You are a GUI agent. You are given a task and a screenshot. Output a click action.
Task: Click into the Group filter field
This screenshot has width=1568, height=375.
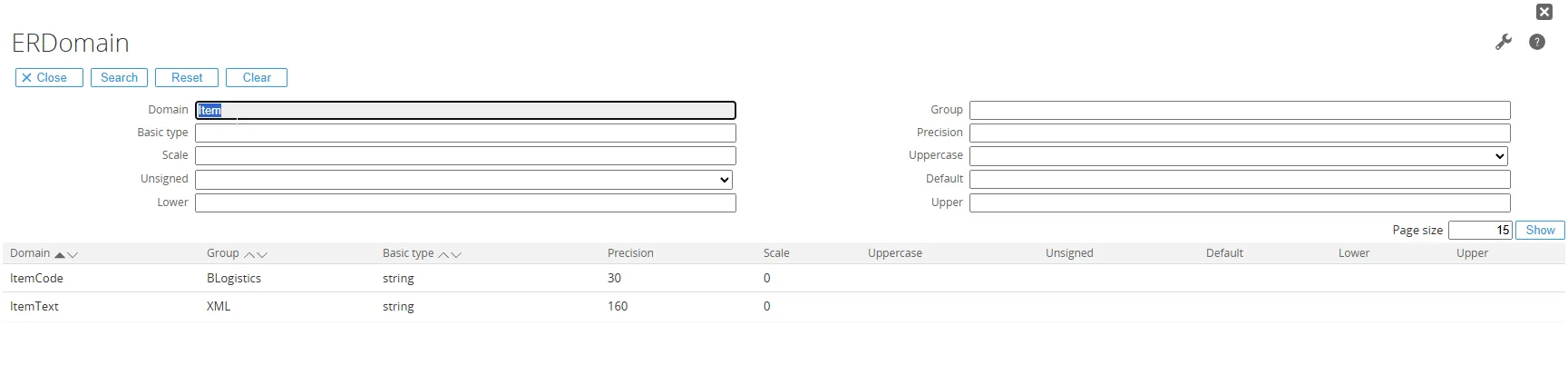click(x=1239, y=110)
